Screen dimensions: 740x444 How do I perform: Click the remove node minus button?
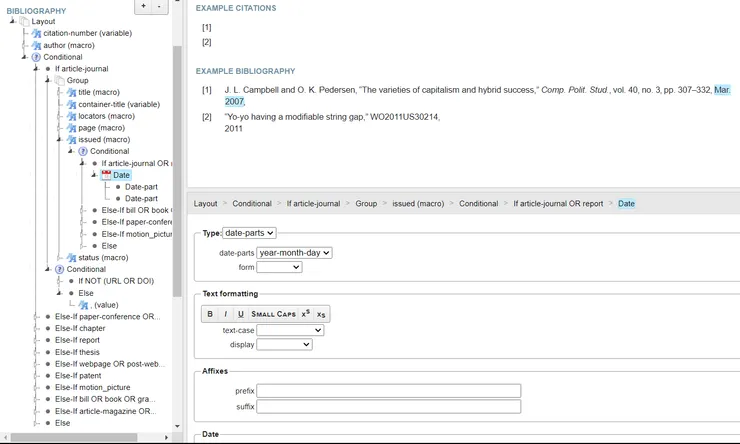159,6
